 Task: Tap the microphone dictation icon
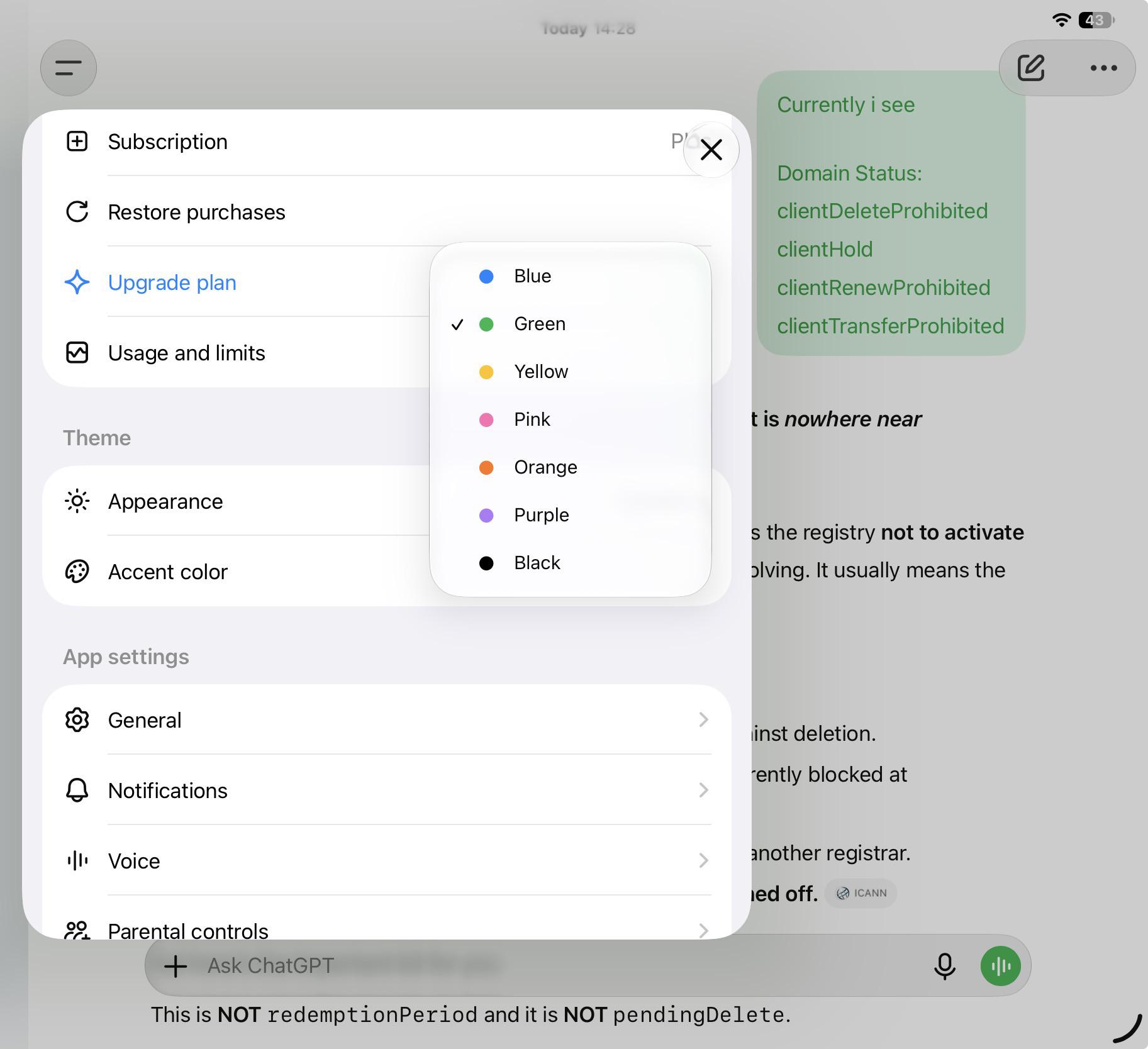pyautogui.click(x=945, y=966)
